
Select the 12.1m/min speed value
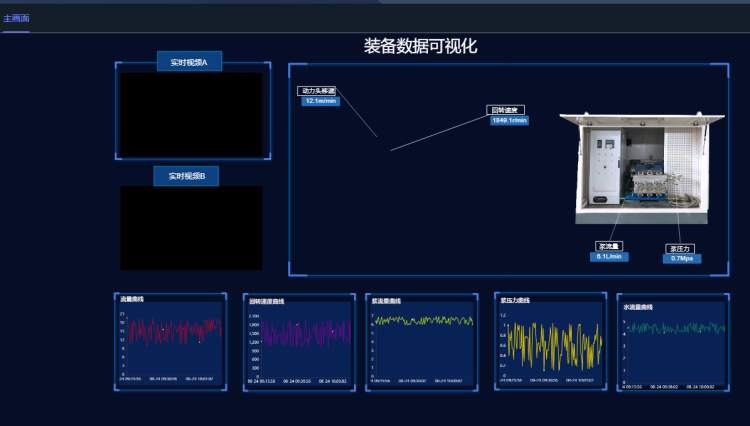click(x=321, y=101)
